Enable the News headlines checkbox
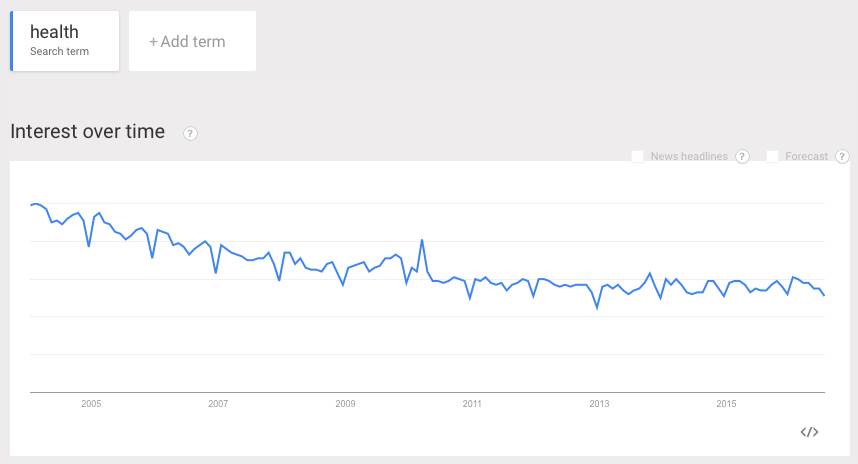858x464 pixels. point(638,156)
